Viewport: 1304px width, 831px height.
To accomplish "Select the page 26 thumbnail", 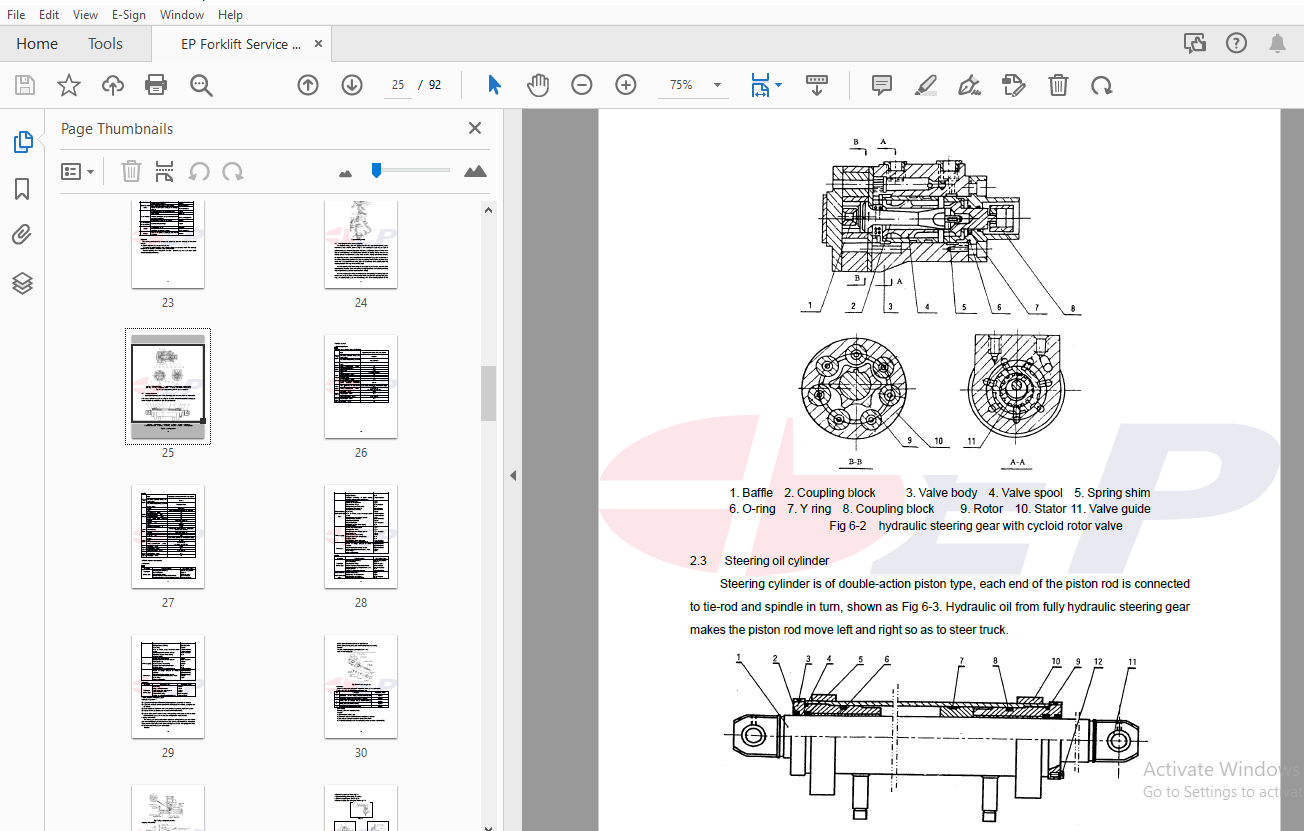I will [361, 386].
